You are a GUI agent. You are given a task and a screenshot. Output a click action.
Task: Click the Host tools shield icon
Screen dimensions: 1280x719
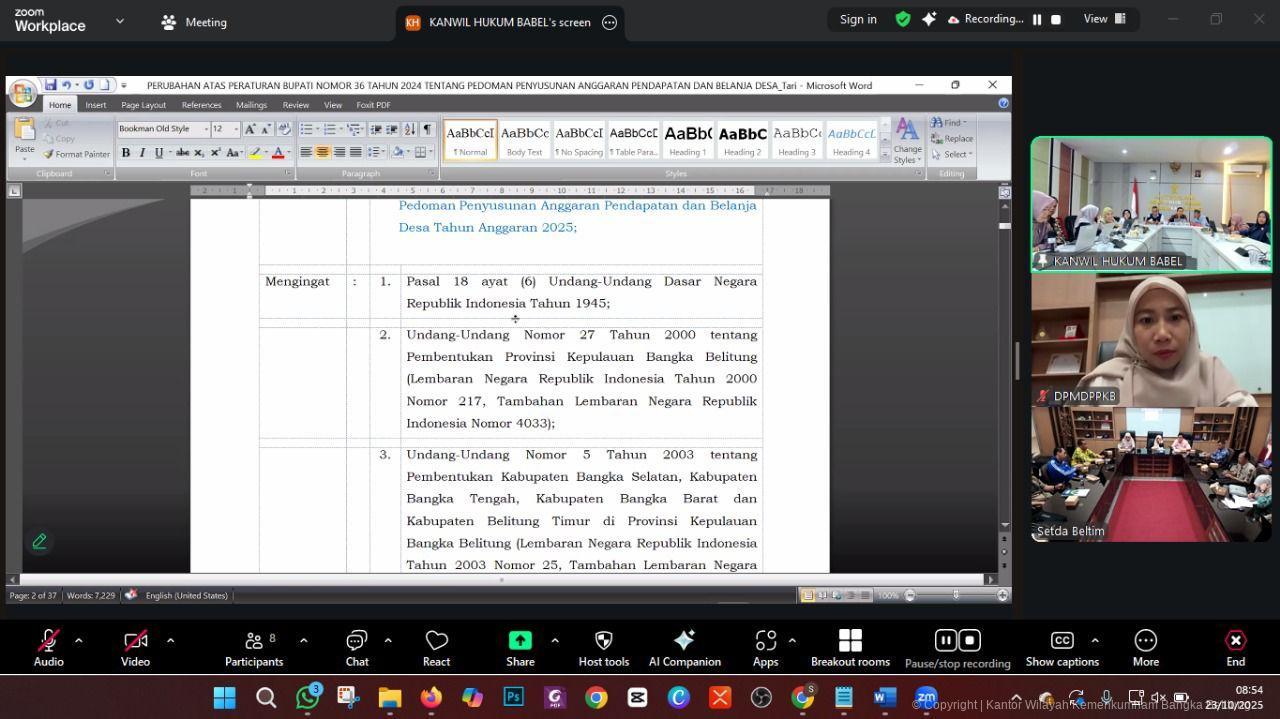pyautogui.click(x=603, y=647)
